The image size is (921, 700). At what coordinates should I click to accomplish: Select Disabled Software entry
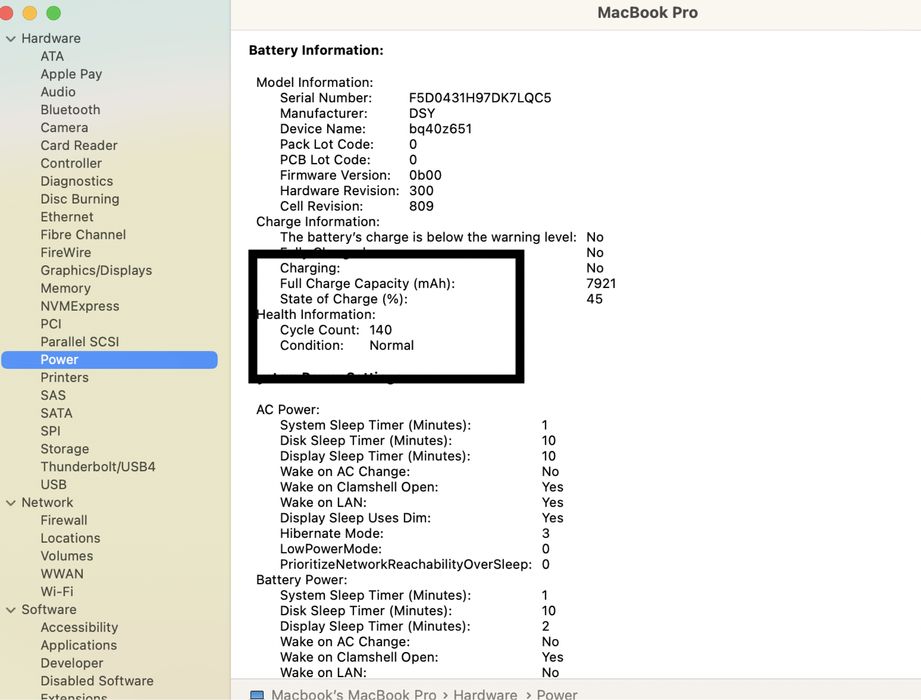click(97, 681)
